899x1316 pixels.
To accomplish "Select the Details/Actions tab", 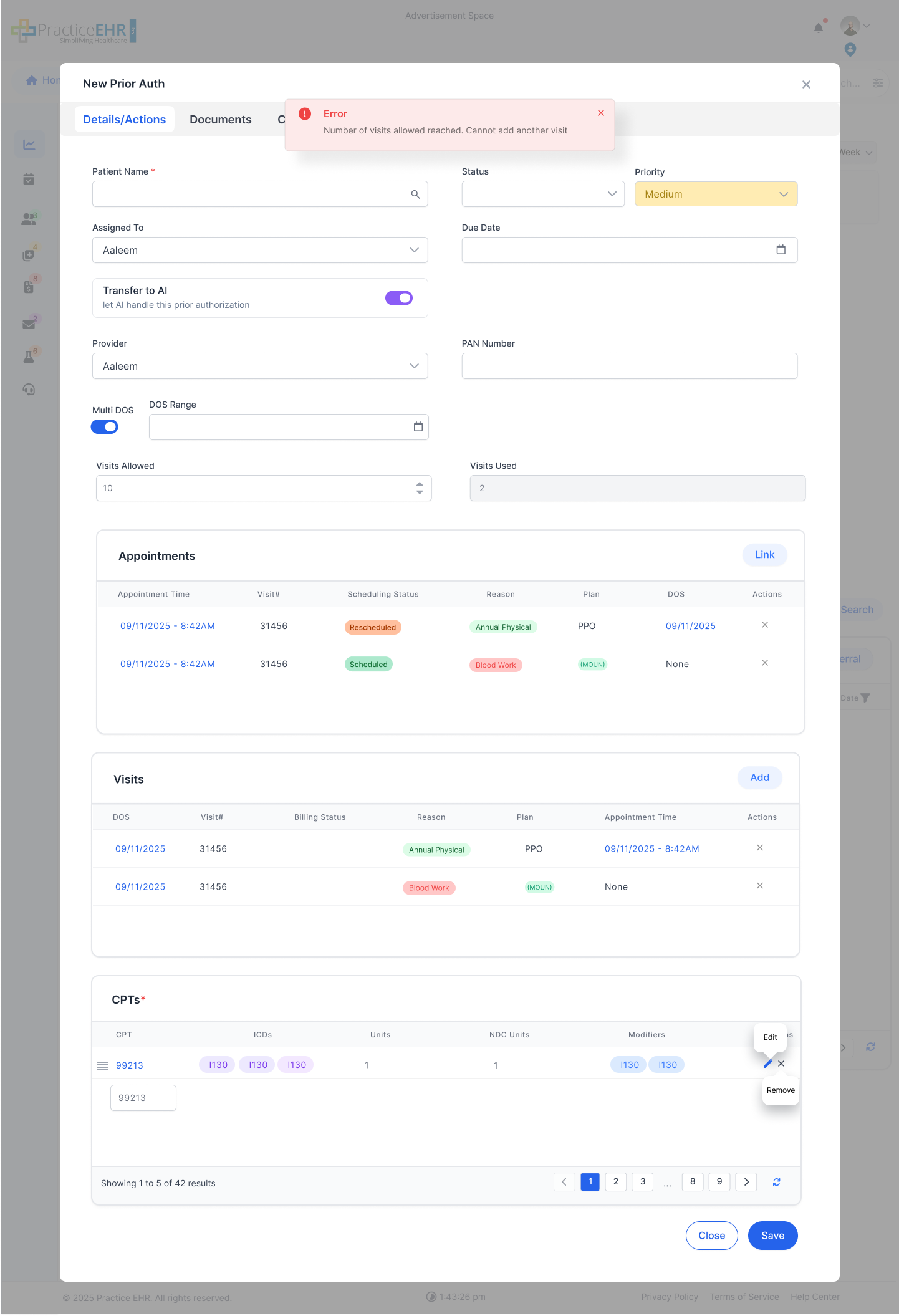I will point(124,120).
